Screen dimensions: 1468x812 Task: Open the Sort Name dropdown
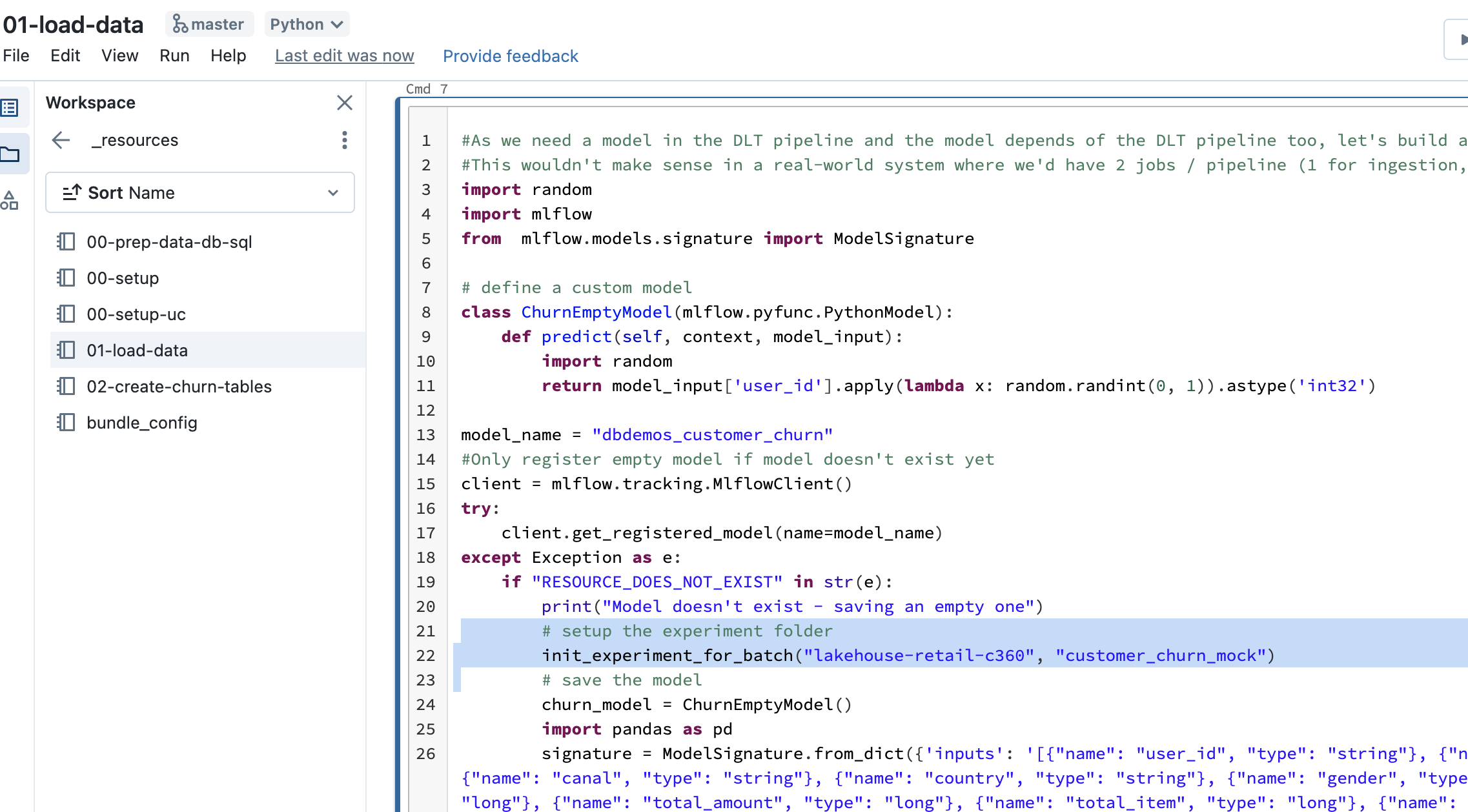pyautogui.click(x=200, y=192)
